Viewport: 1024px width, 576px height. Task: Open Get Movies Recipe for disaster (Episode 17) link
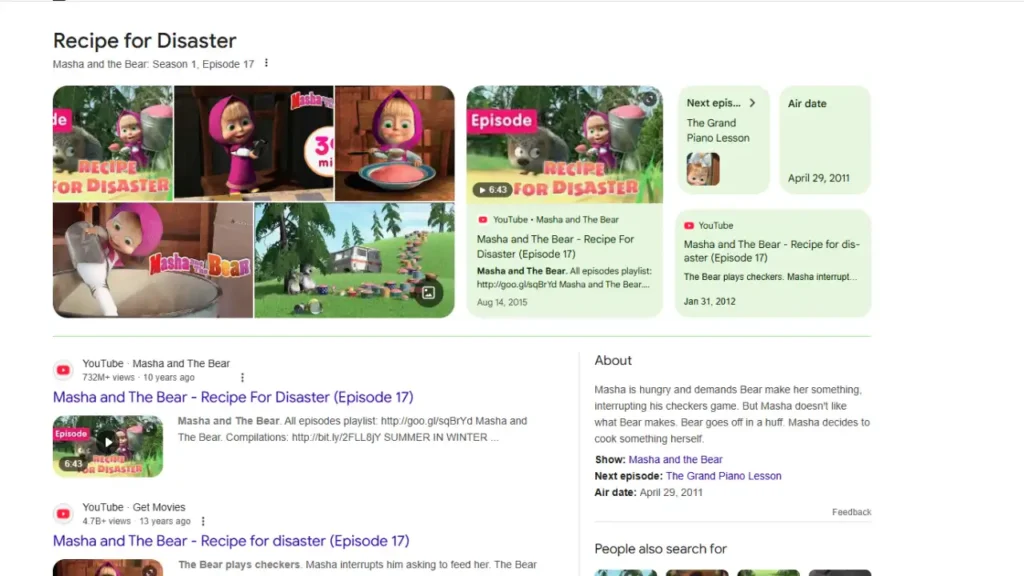231,541
